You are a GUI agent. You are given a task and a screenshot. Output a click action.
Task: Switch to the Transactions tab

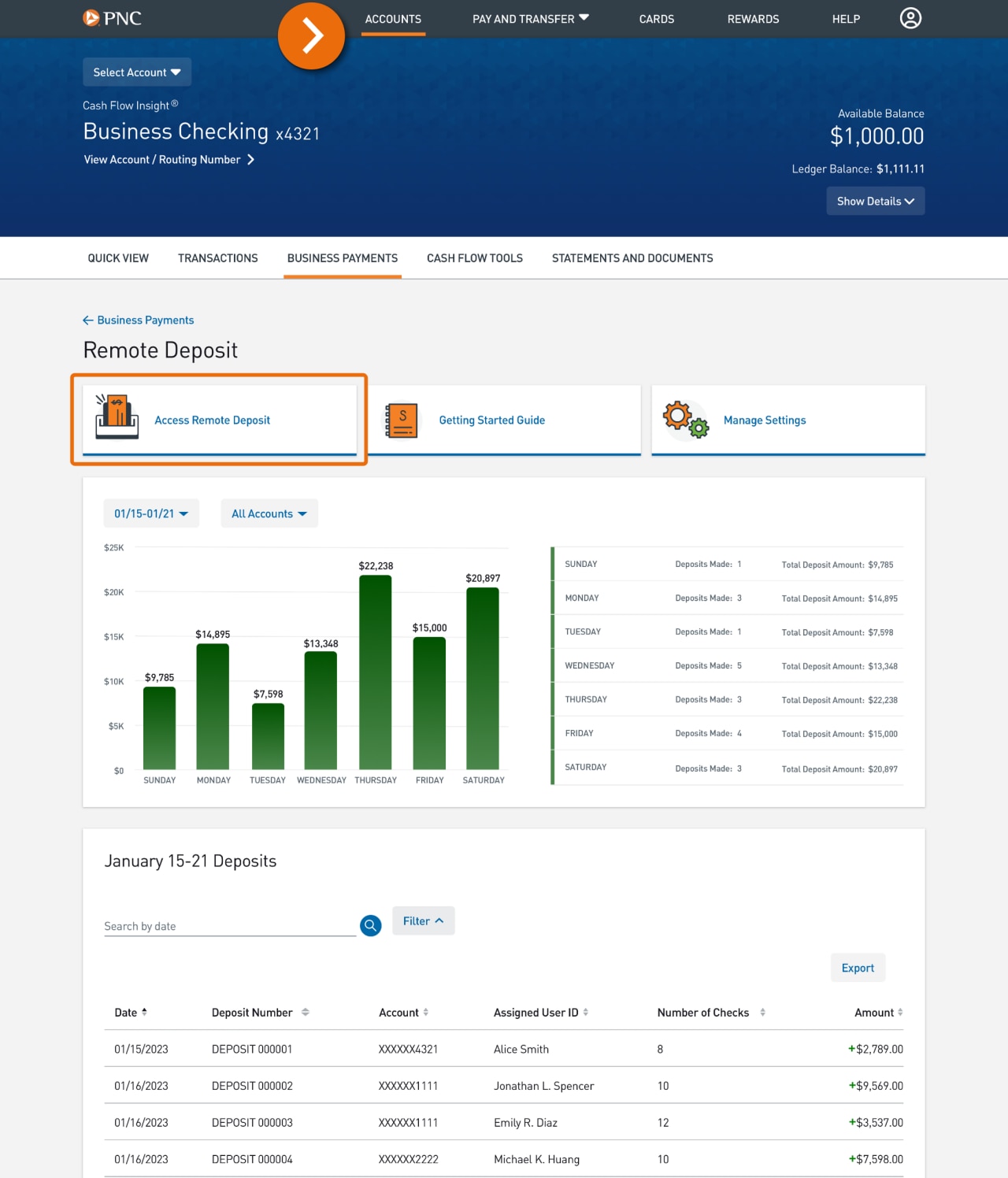(218, 257)
